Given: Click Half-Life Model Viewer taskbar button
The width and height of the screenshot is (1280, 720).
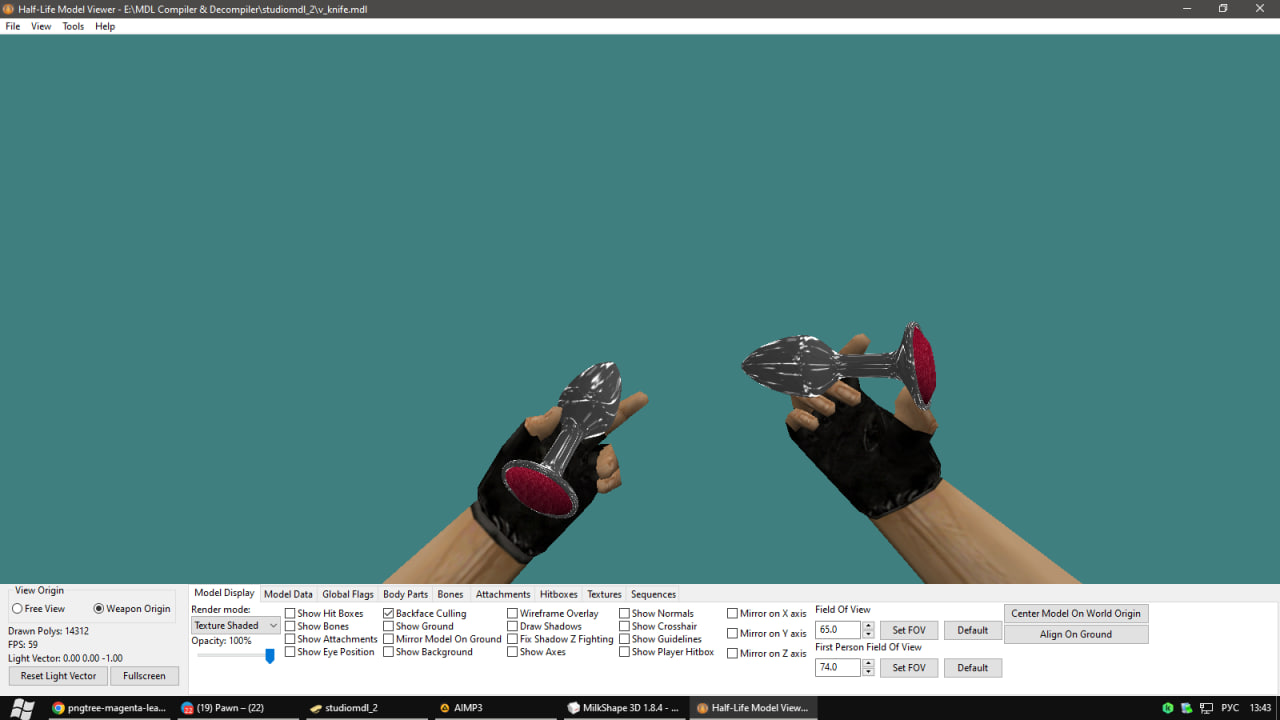Looking at the screenshot, I should 752,707.
